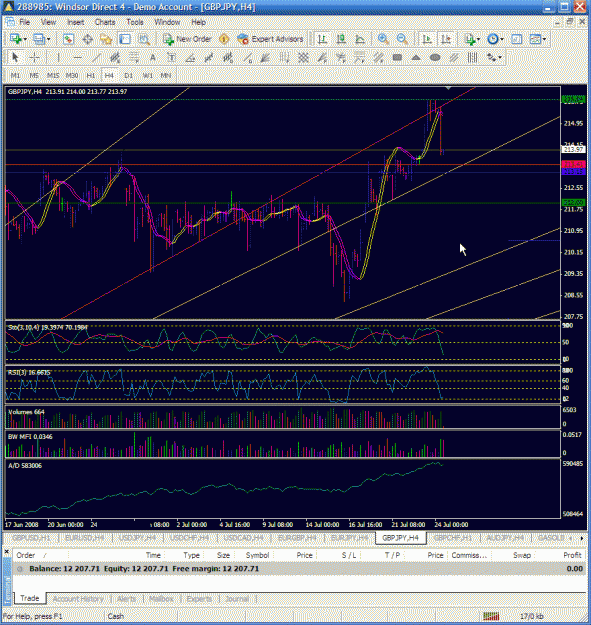Viewport: 591px width, 625px height.
Task: Toggle Bar Chart display mode
Action: click(x=322, y=39)
